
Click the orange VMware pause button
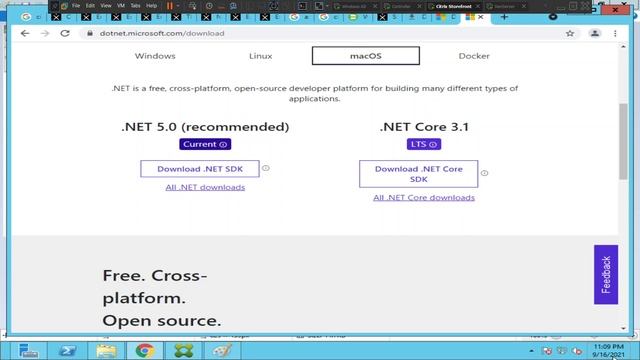(170, 6)
